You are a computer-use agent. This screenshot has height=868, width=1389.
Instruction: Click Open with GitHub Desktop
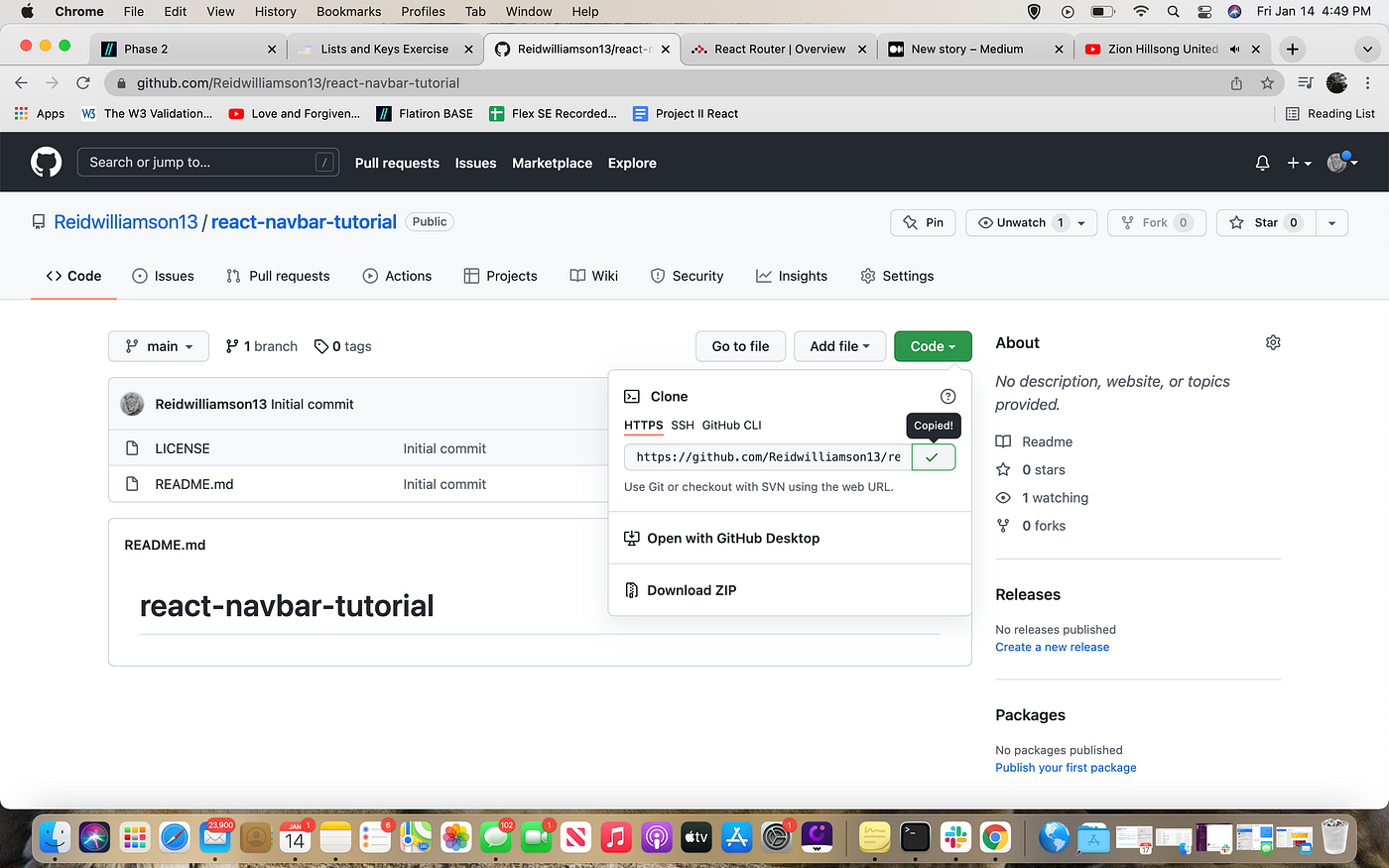point(732,539)
